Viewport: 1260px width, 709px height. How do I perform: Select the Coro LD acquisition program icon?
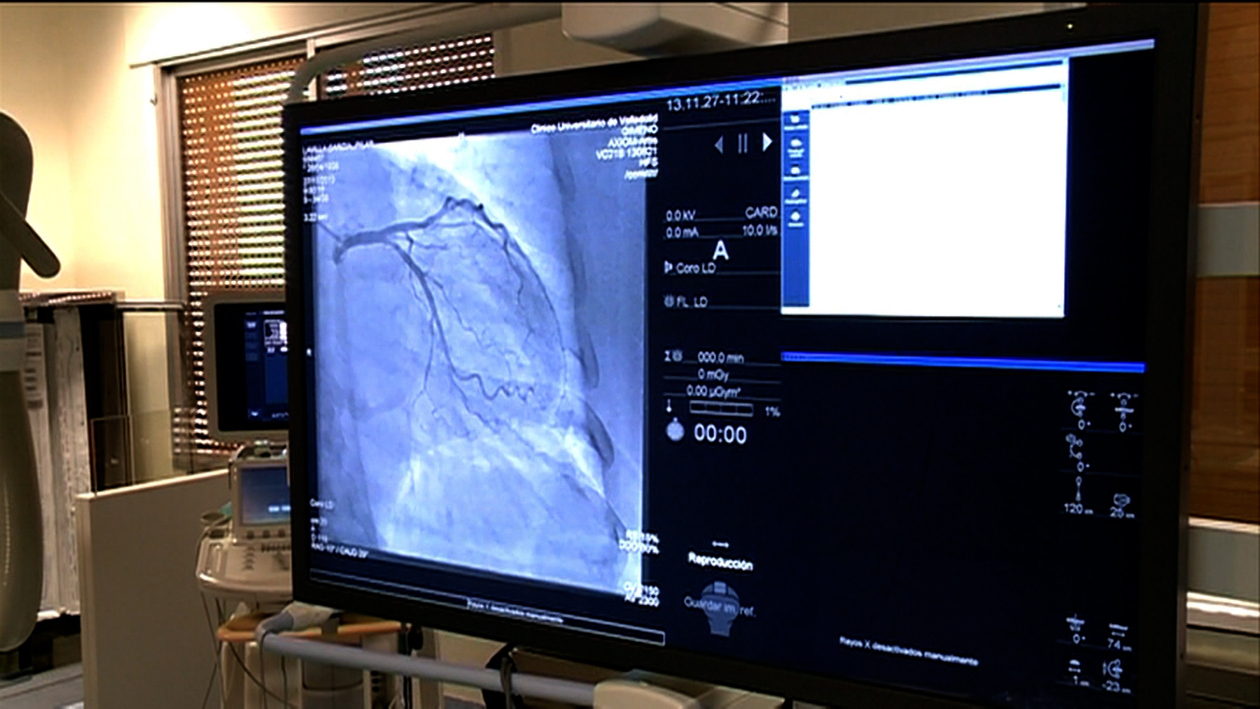pos(666,266)
